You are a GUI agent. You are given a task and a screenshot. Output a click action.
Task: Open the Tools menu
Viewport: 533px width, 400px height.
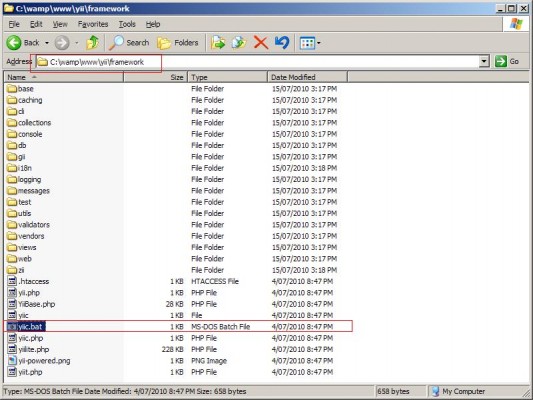click(x=127, y=24)
